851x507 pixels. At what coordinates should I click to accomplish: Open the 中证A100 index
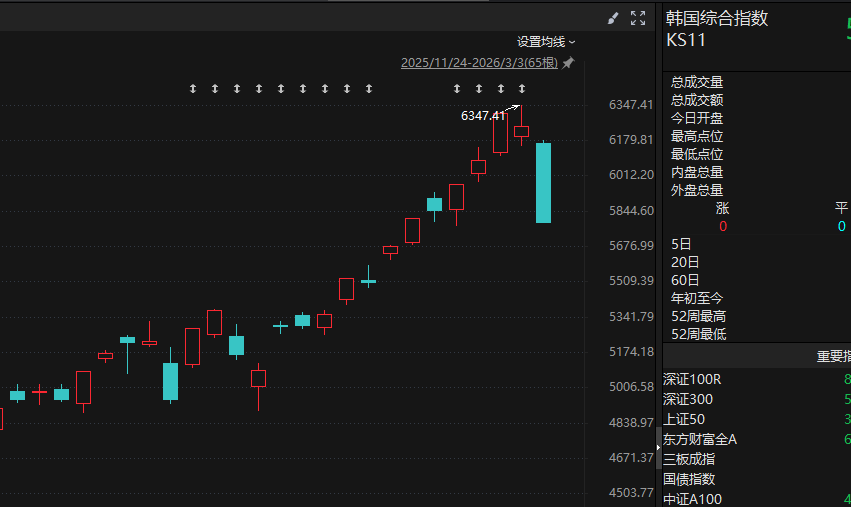[x=692, y=499]
